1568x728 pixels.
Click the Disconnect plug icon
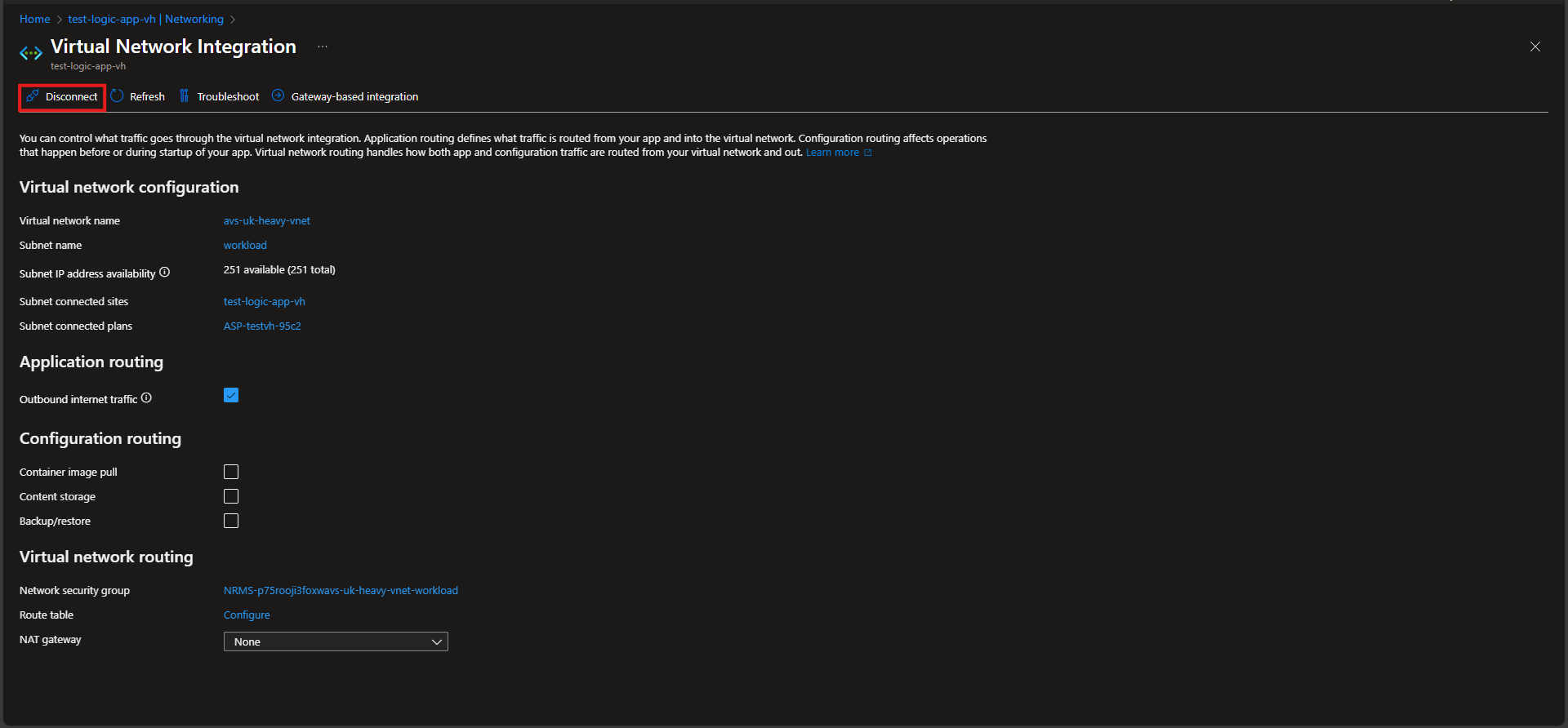[33, 96]
